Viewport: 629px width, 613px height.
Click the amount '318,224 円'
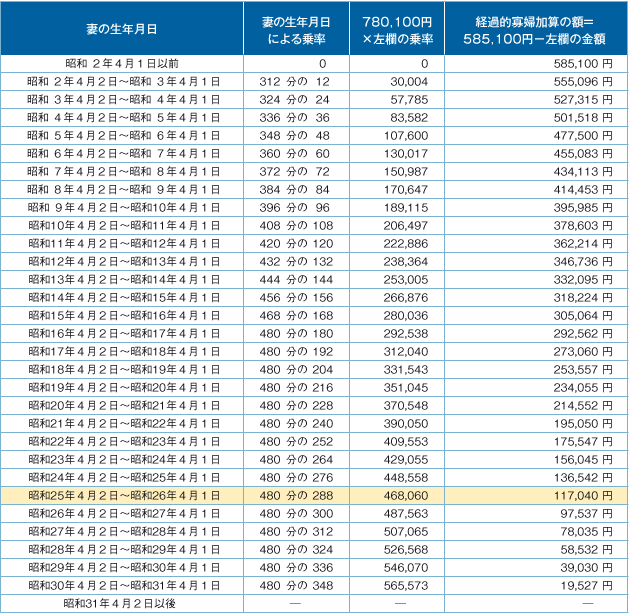pos(583,298)
